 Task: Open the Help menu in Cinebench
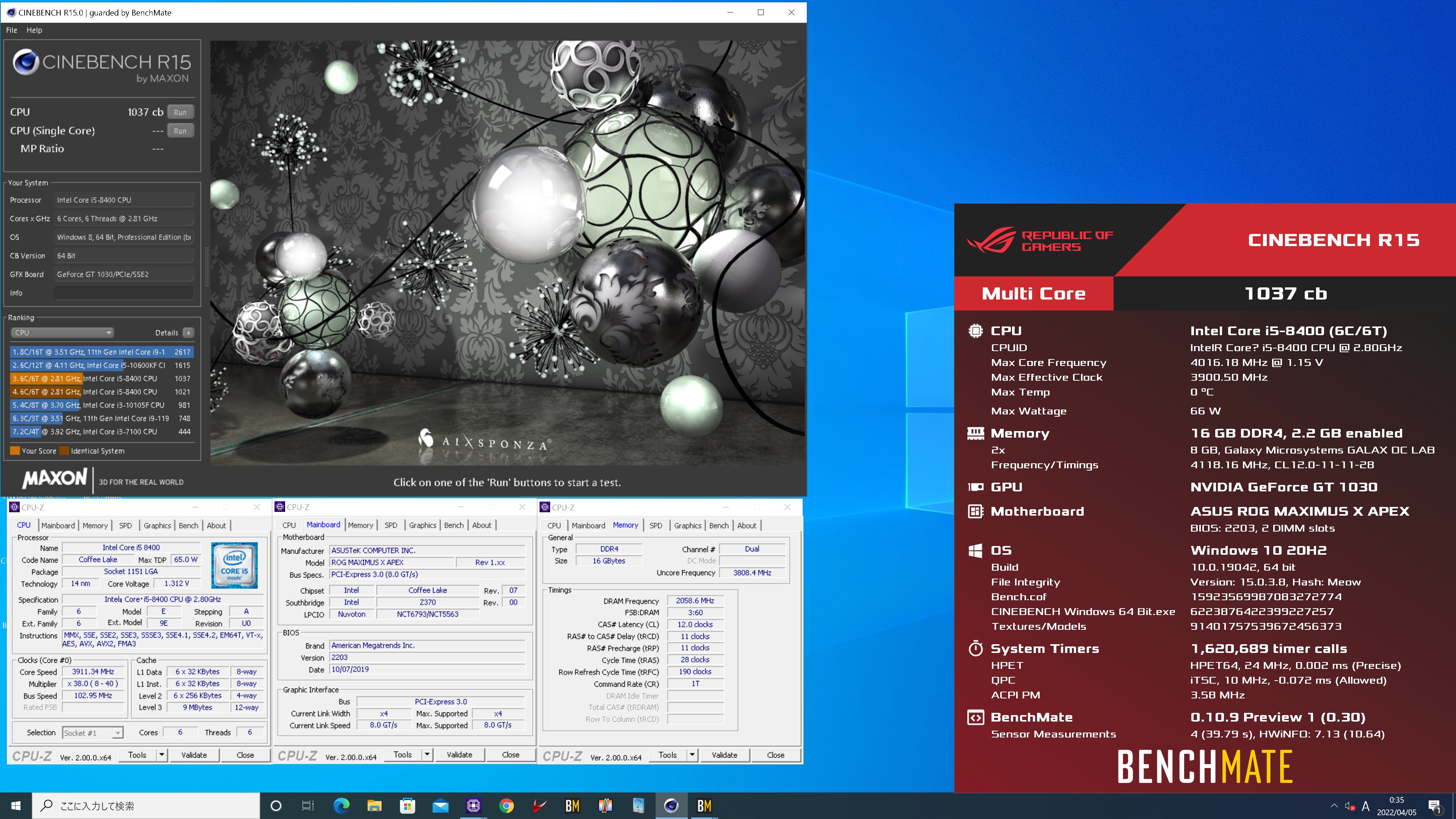tap(34, 30)
